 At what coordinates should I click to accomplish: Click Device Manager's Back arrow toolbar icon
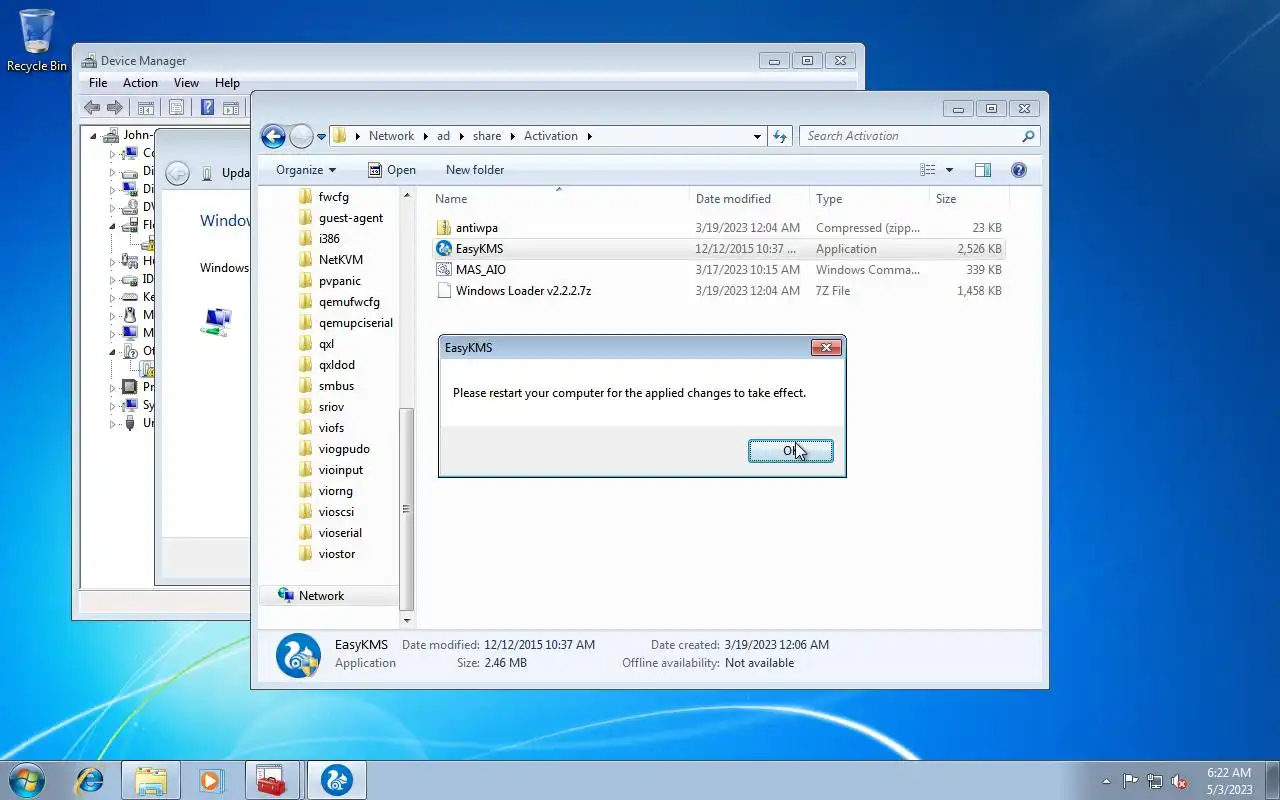coord(92,107)
